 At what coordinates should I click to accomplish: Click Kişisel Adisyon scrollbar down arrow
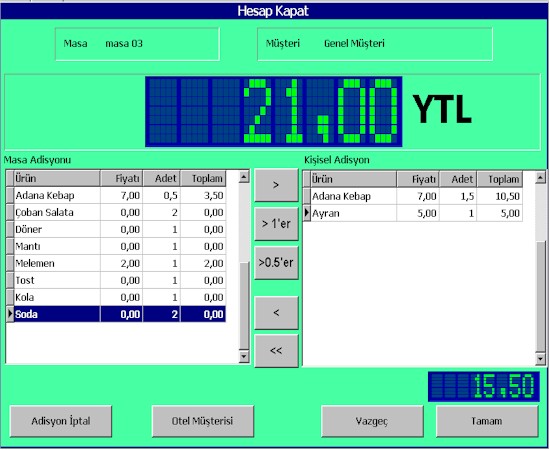pos(541,359)
